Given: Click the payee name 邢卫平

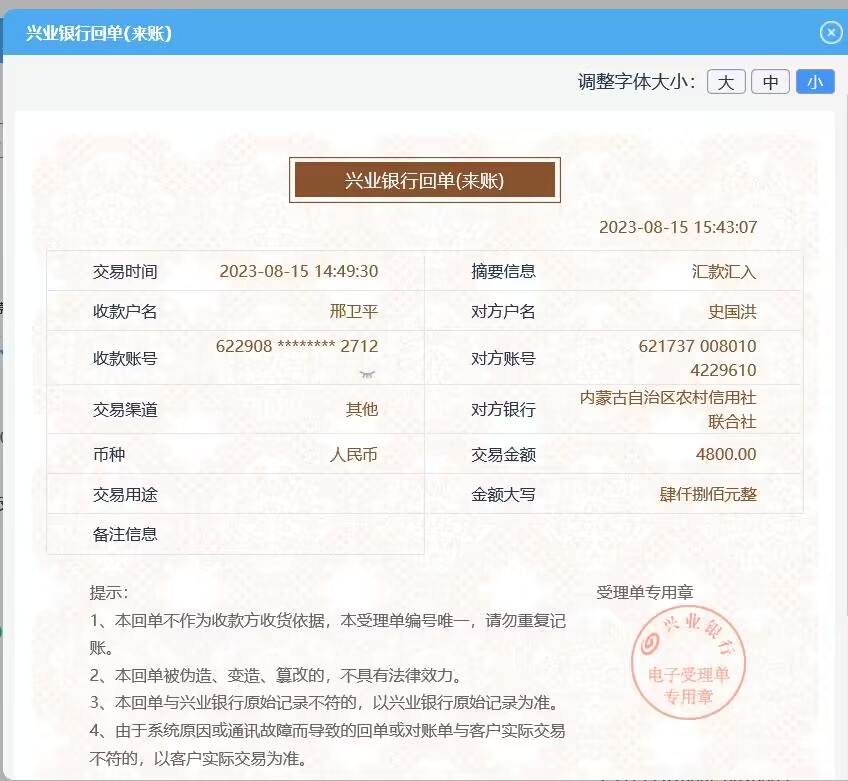Looking at the screenshot, I should [x=353, y=312].
